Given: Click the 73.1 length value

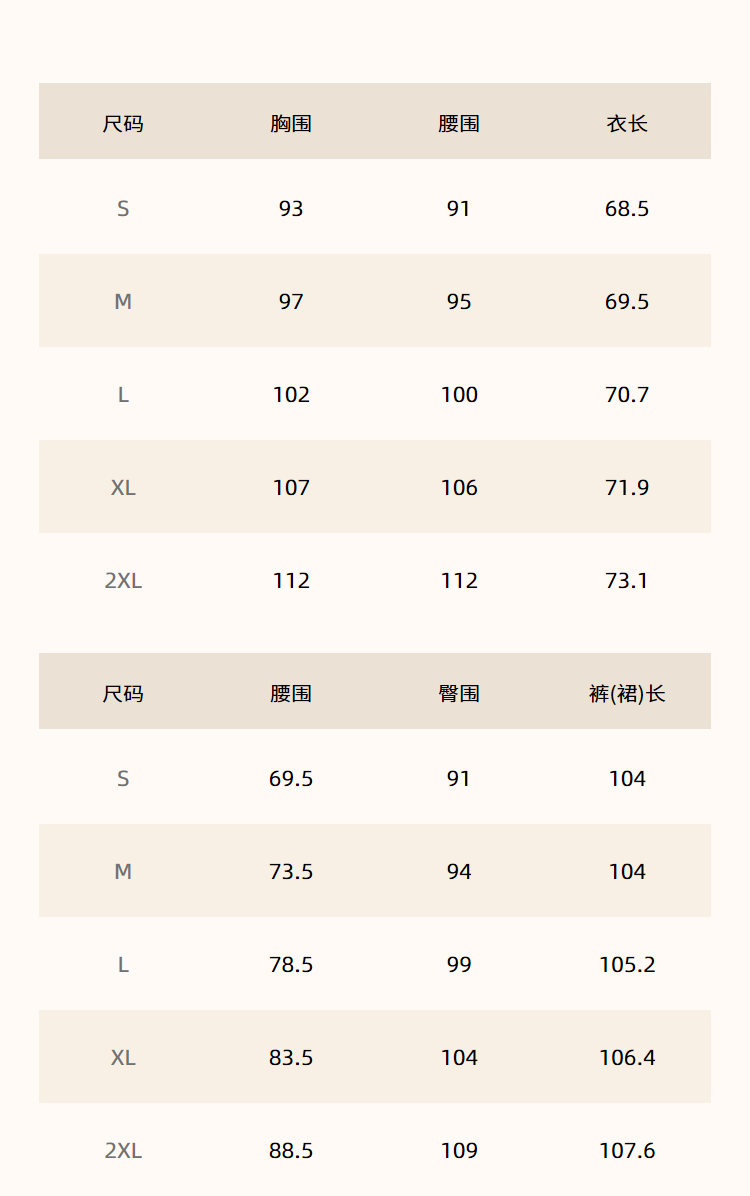Looking at the screenshot, I should tap(627, 581).
